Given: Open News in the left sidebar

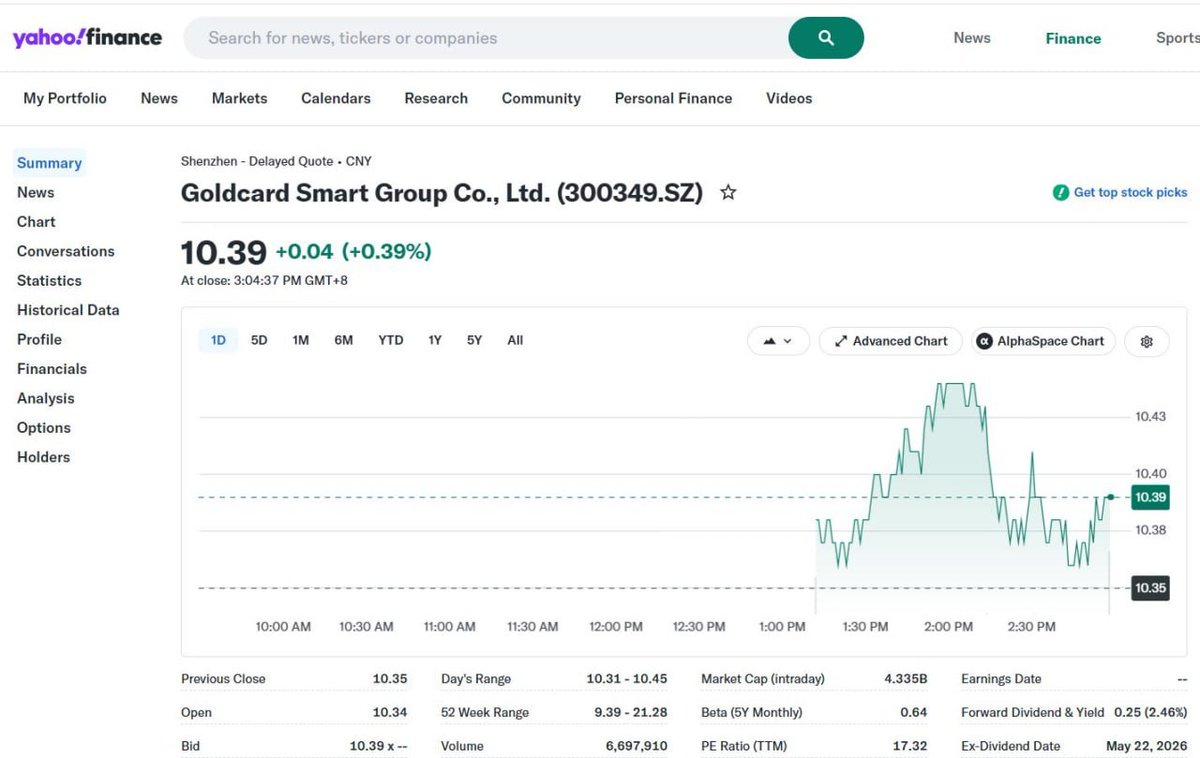Looking at the screenshot, I should pos(36,192).
